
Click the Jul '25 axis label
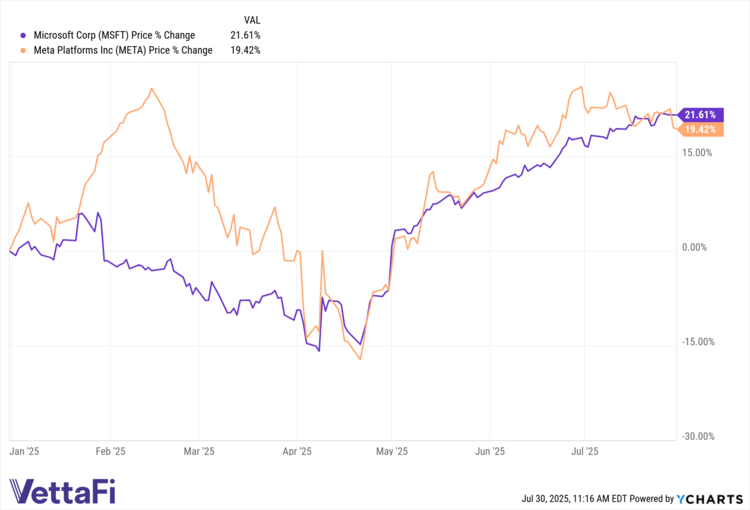[584, 452]
